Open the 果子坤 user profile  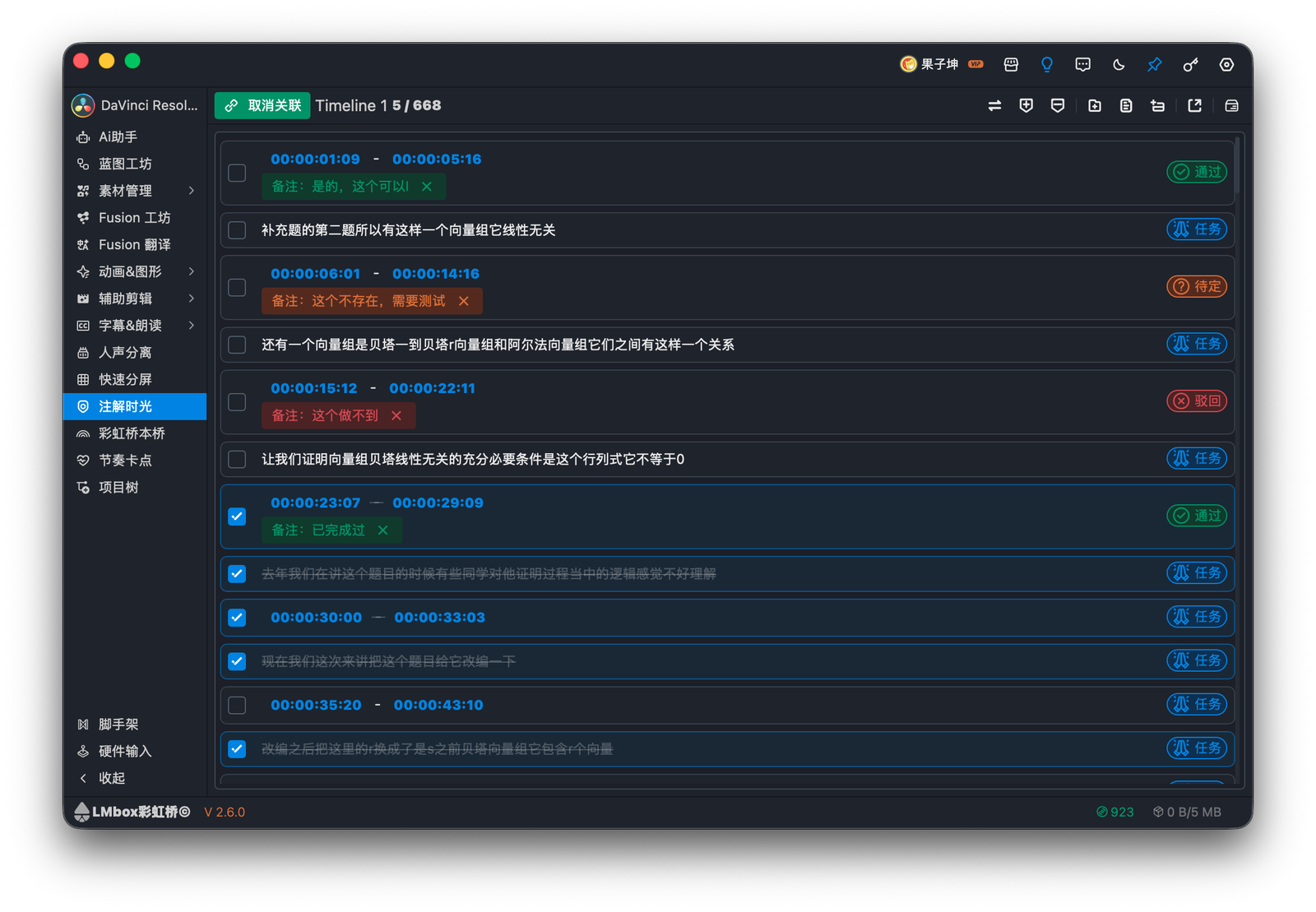941,64
